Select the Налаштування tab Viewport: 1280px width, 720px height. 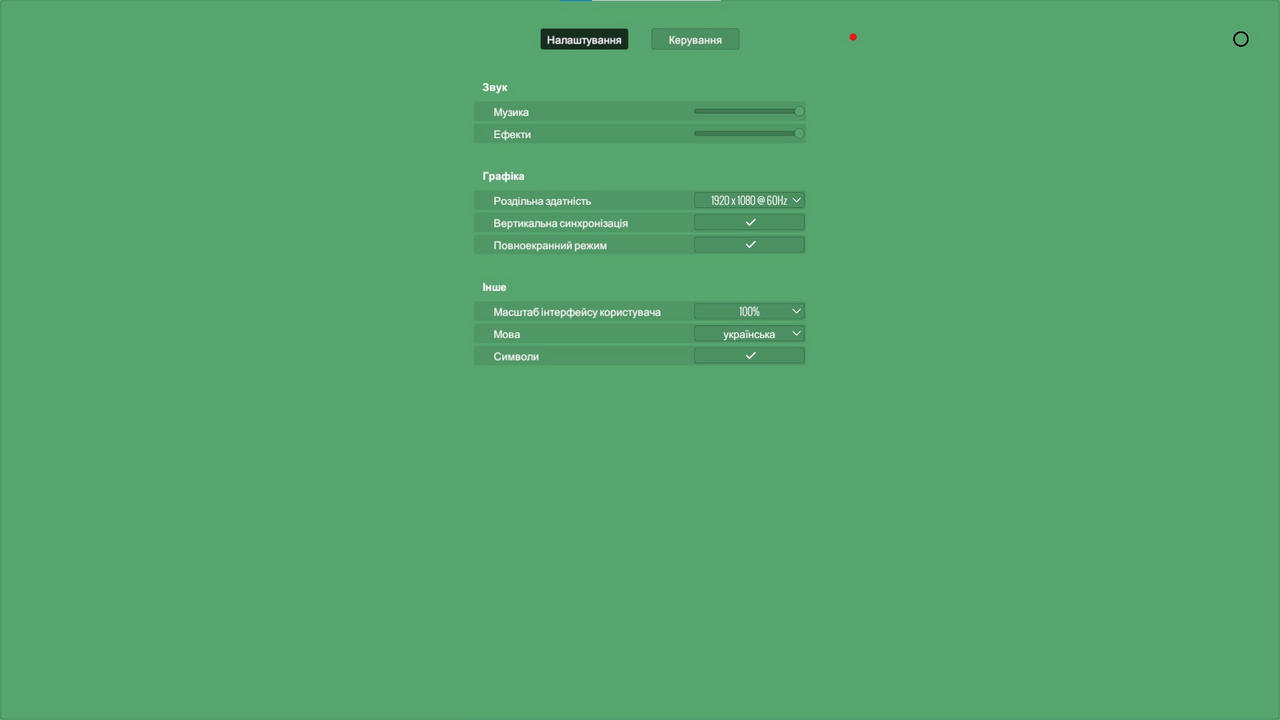pos(584,40)
